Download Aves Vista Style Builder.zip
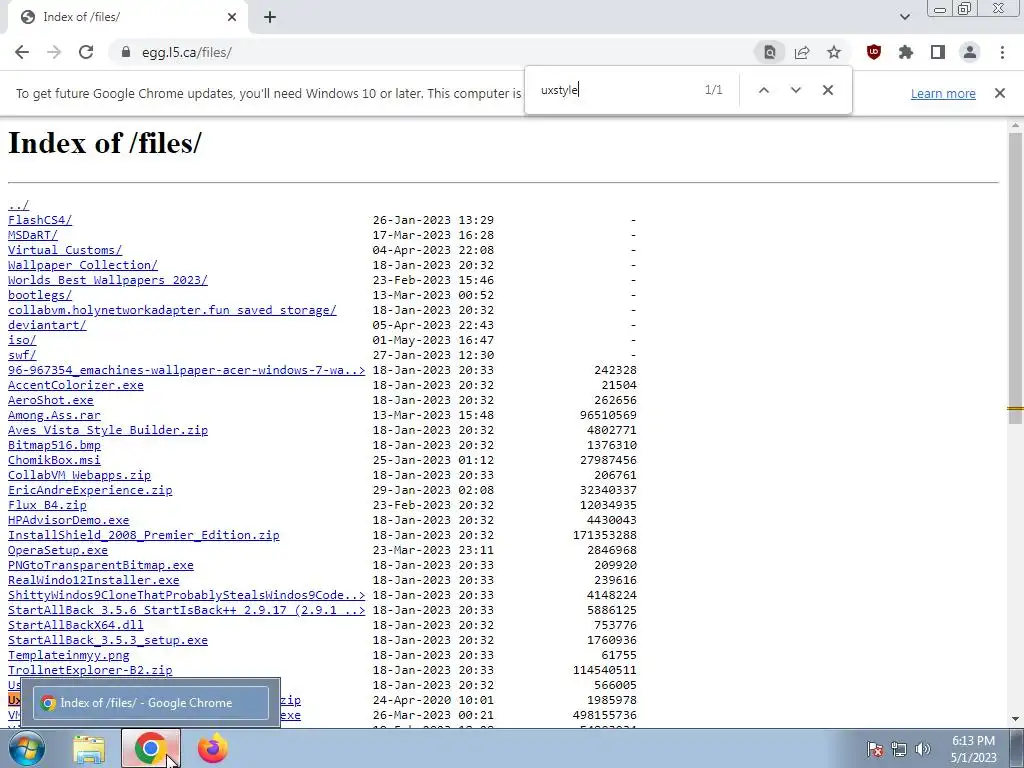1024x768 pixels. coord(108,430)
